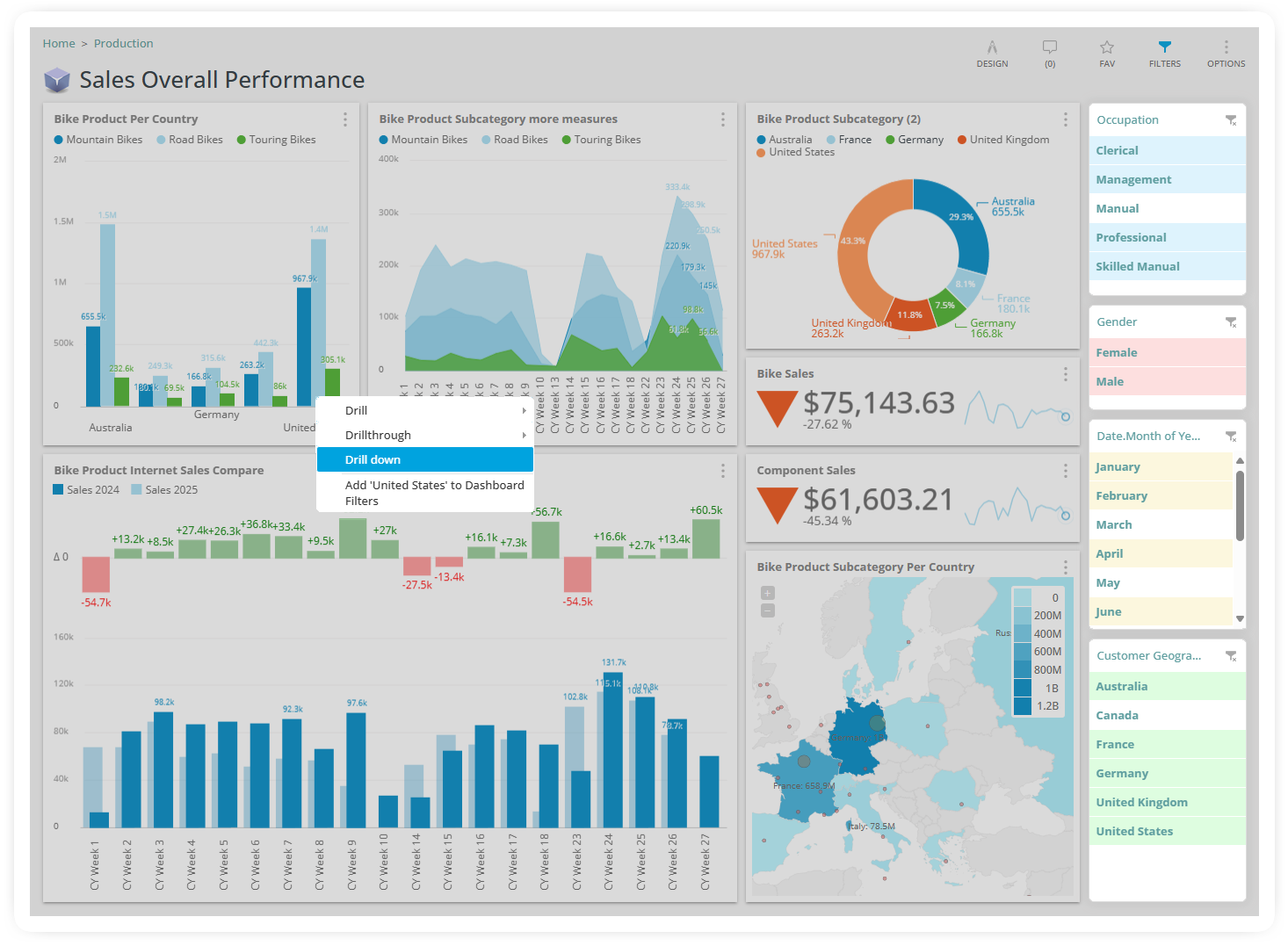The image size is (1288, 946).
Task: Open the Options three-dot menu
Action: click(x=1226, y=48)
